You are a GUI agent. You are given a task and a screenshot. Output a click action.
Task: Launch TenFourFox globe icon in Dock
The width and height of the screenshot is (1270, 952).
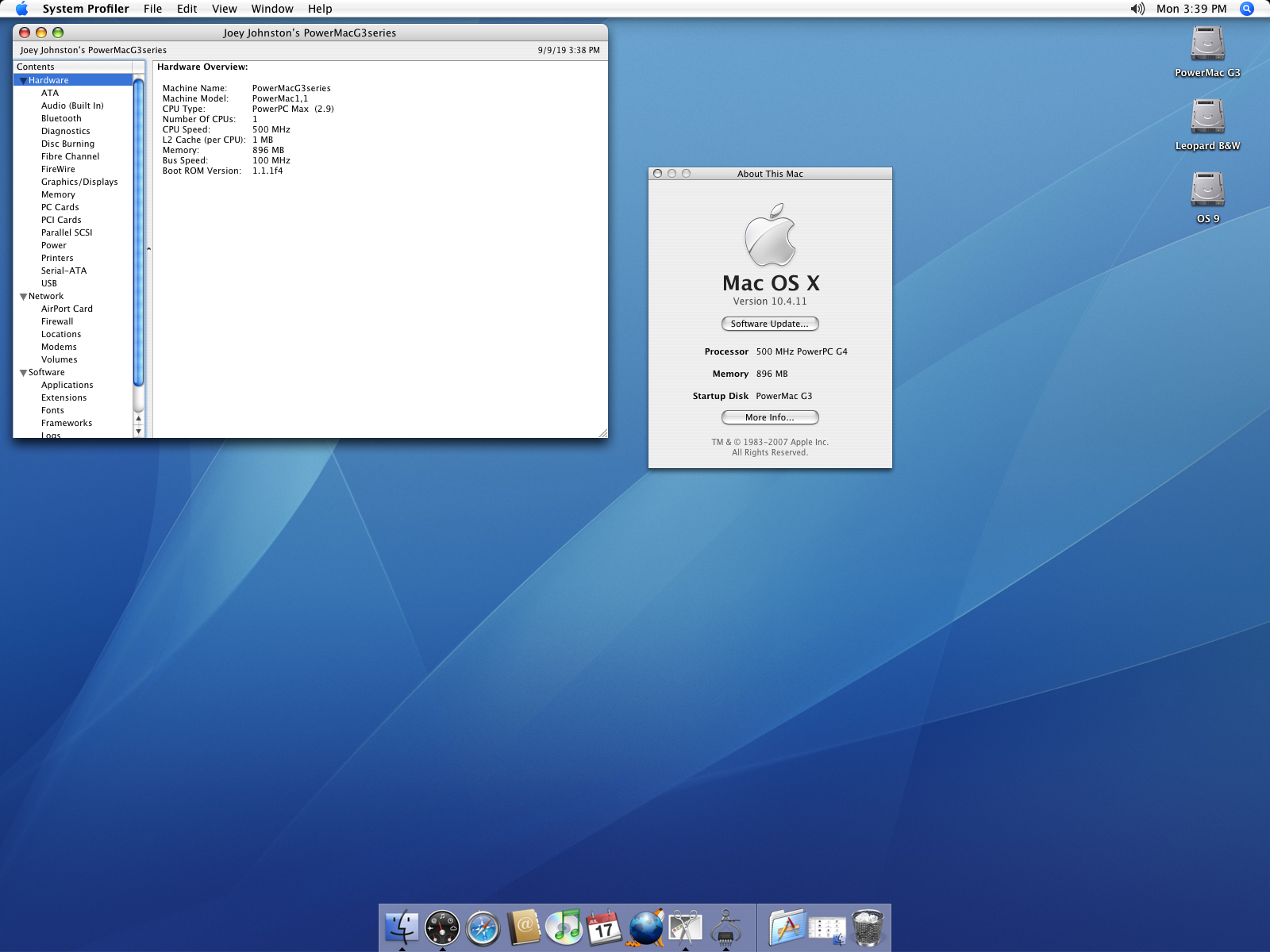point(645,927)
